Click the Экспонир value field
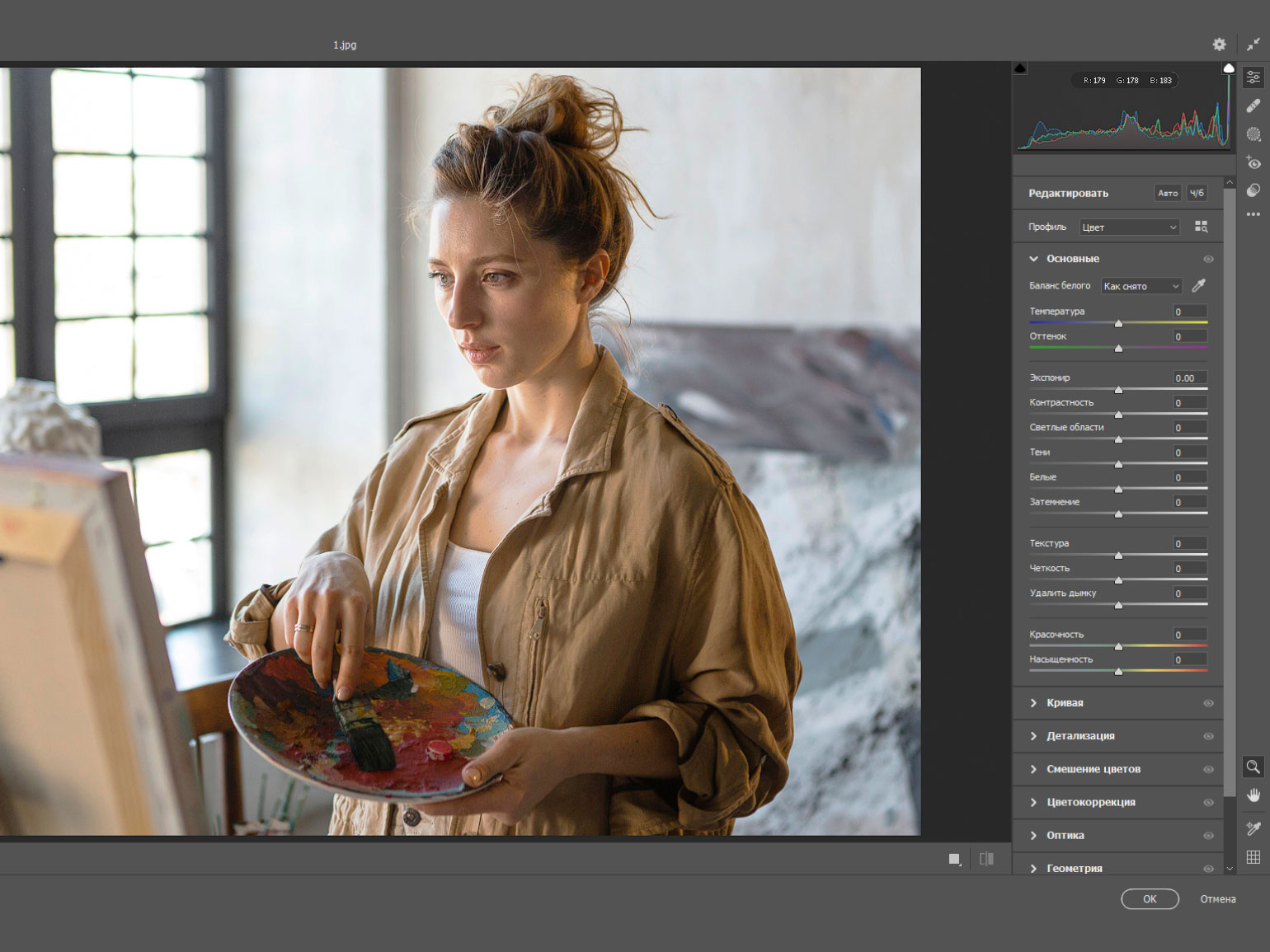Screen dimensions: 1270x952 tap(1189, 378)
